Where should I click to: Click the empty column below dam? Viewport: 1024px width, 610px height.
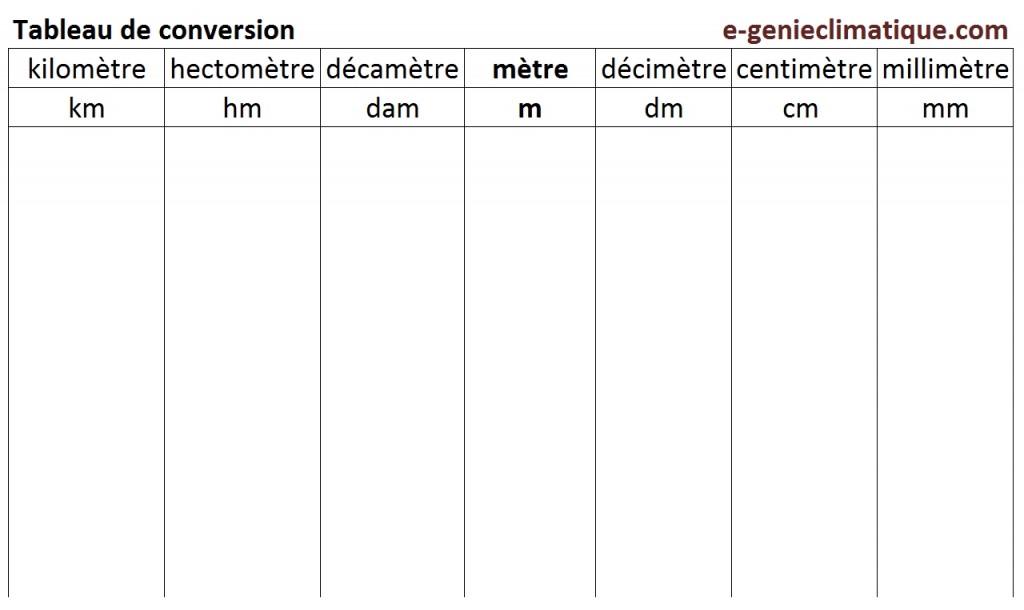pyautogui.click(x=392, y=360)
